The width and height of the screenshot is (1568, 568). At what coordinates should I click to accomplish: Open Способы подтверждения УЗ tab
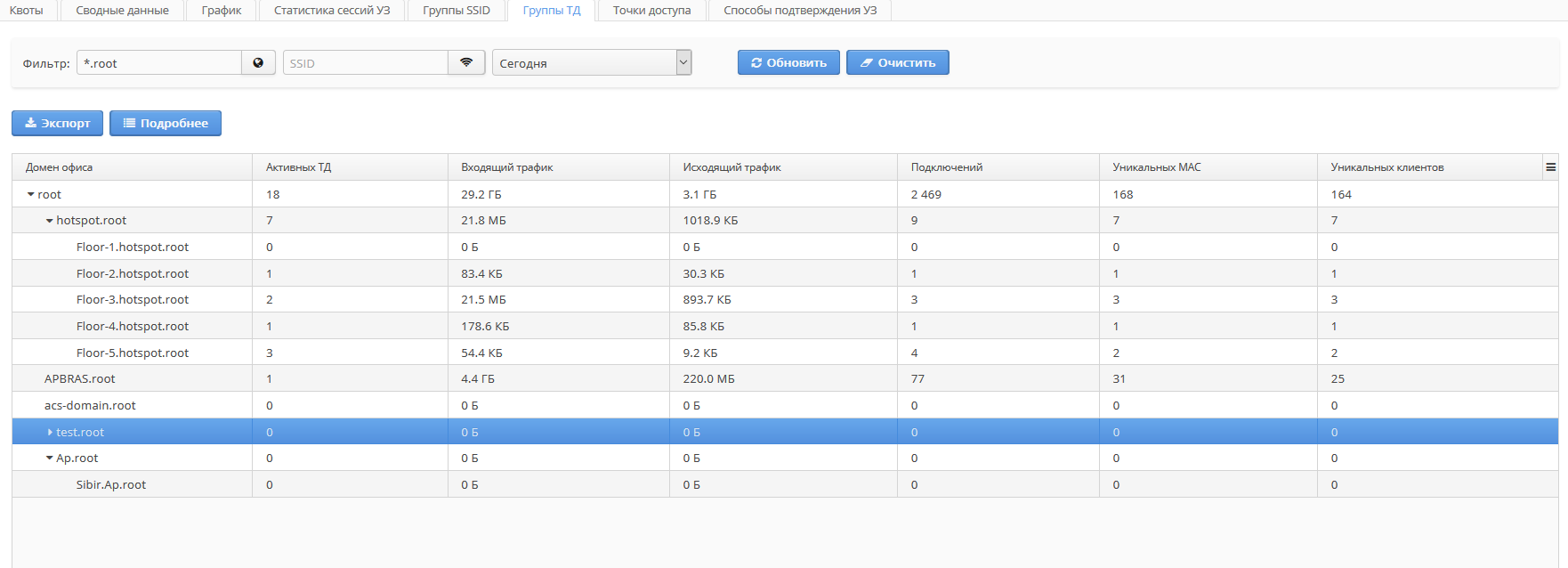coord(800,11)
